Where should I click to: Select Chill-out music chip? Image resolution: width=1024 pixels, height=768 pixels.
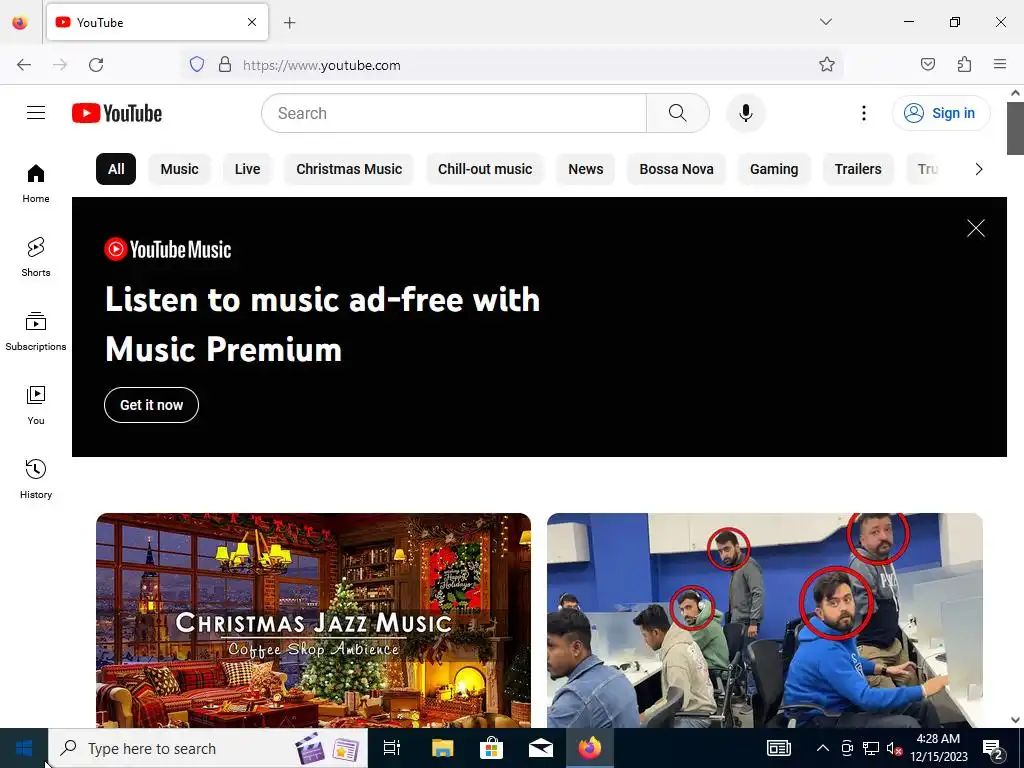(x=485, y=169)
